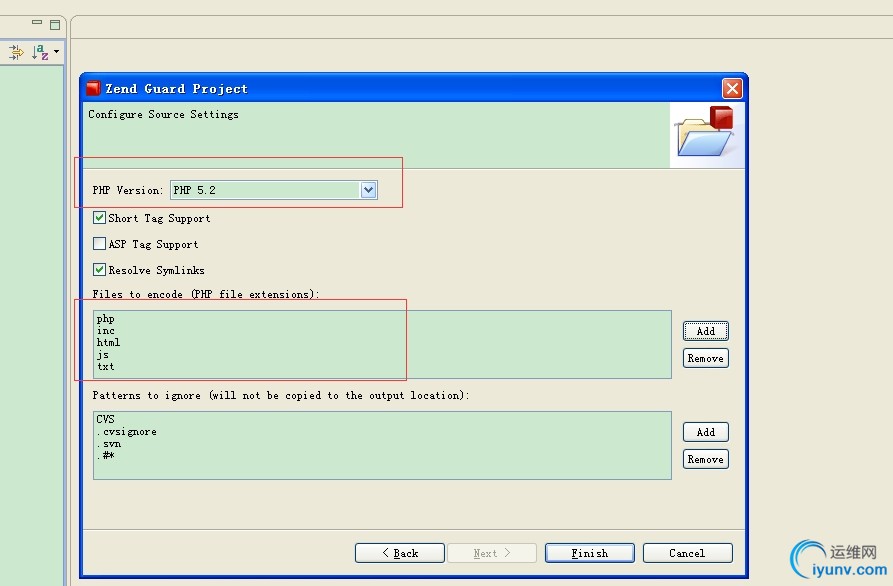This screenshot has width=893, height=586.
Task: Open the PHP Version dropdown
Action: [x=368, y=190]
